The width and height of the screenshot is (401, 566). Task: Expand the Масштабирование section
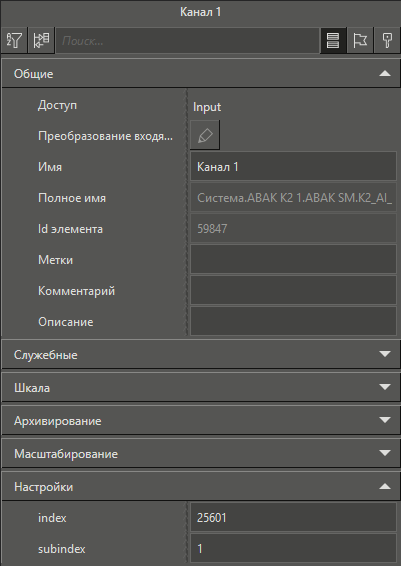pyautogui.click(x=201, y=453)
